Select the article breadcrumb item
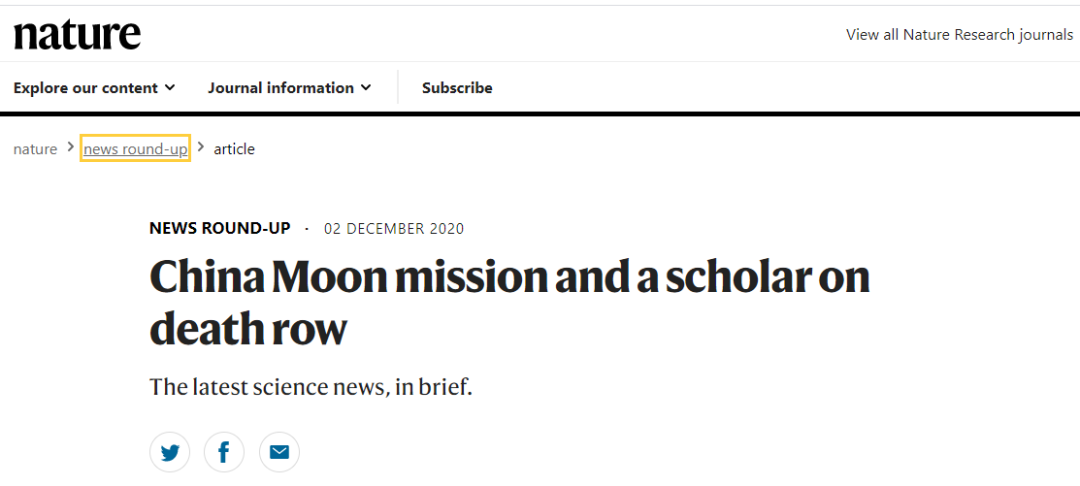Image resolution: width=1080 pixels, height=486 pixels. tap(234, 149)
